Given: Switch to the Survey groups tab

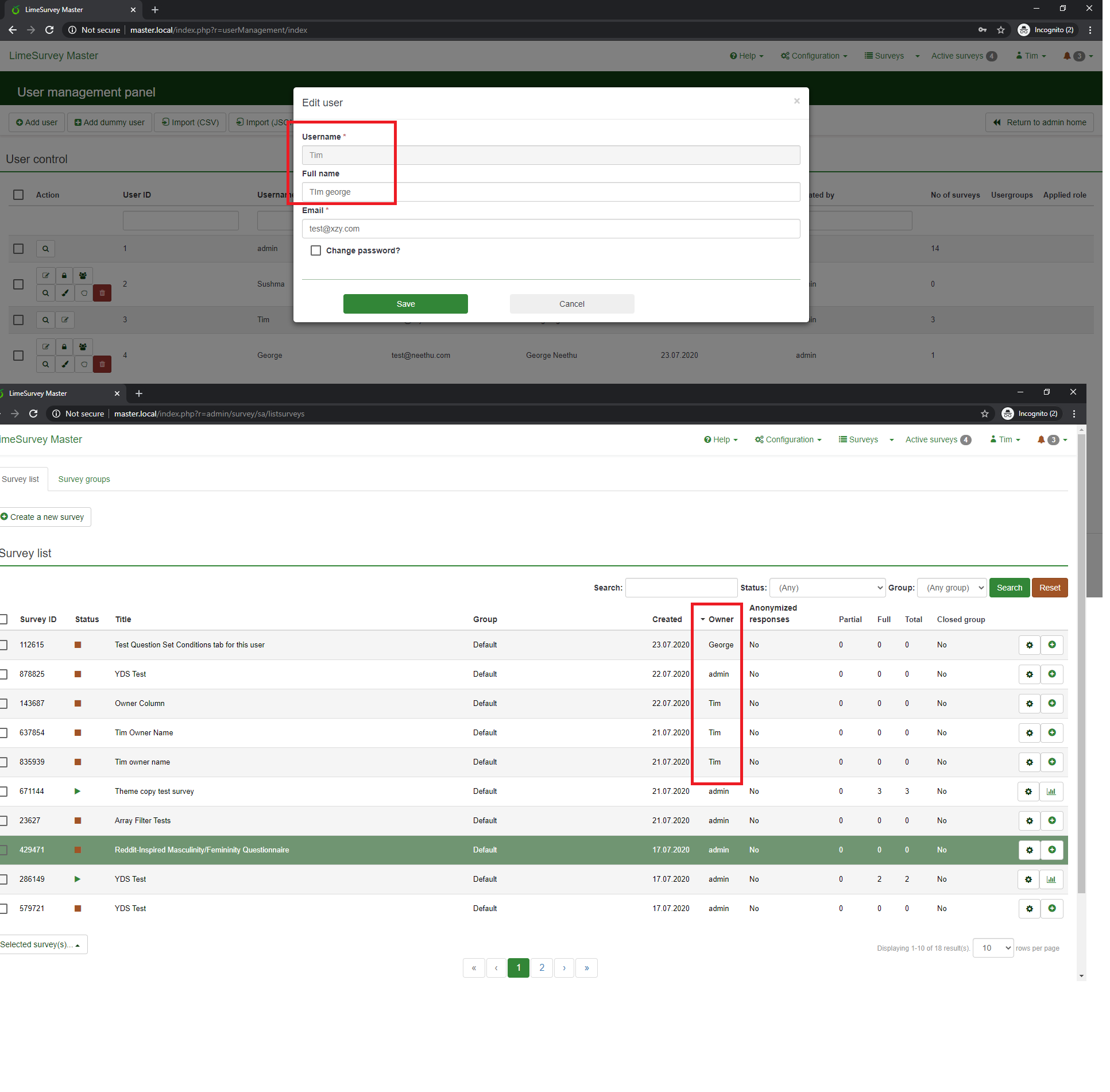Looking at the screenshot, I should 84,479.
